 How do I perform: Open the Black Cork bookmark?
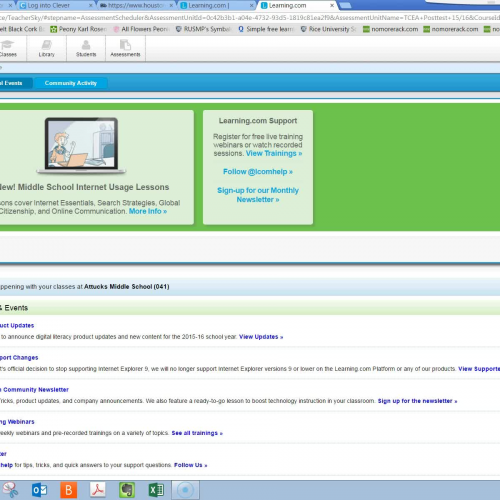[x=22, y=29]
